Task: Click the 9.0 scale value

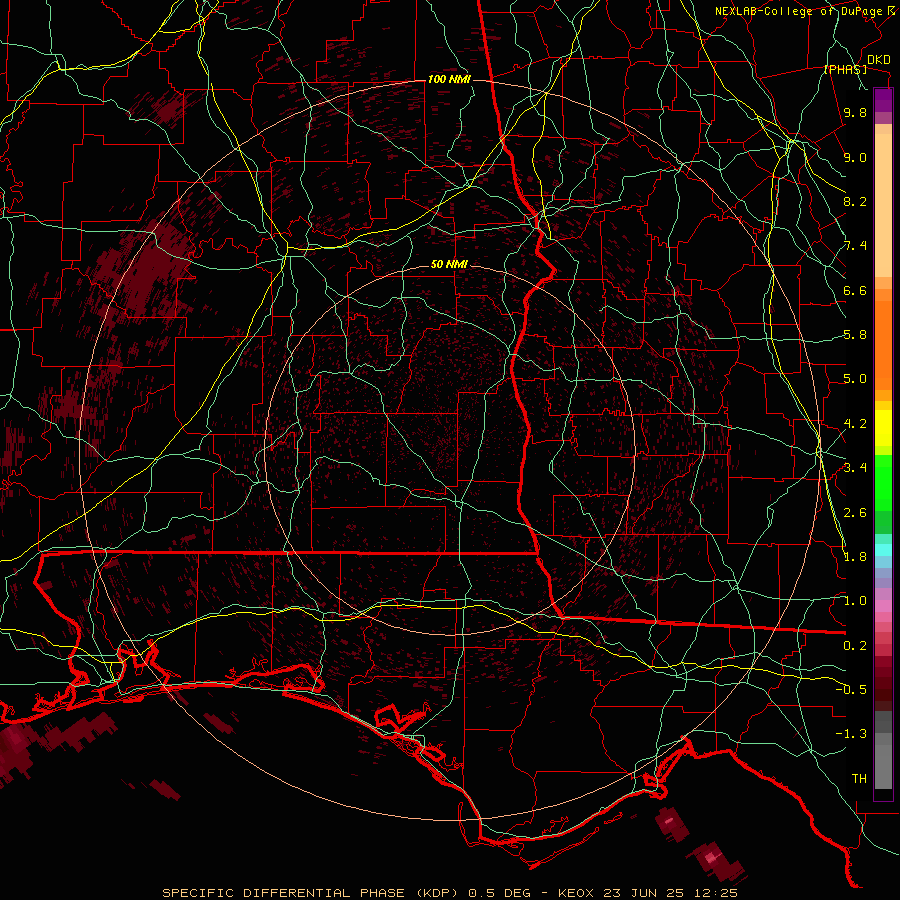Action: tap(855, 157)
